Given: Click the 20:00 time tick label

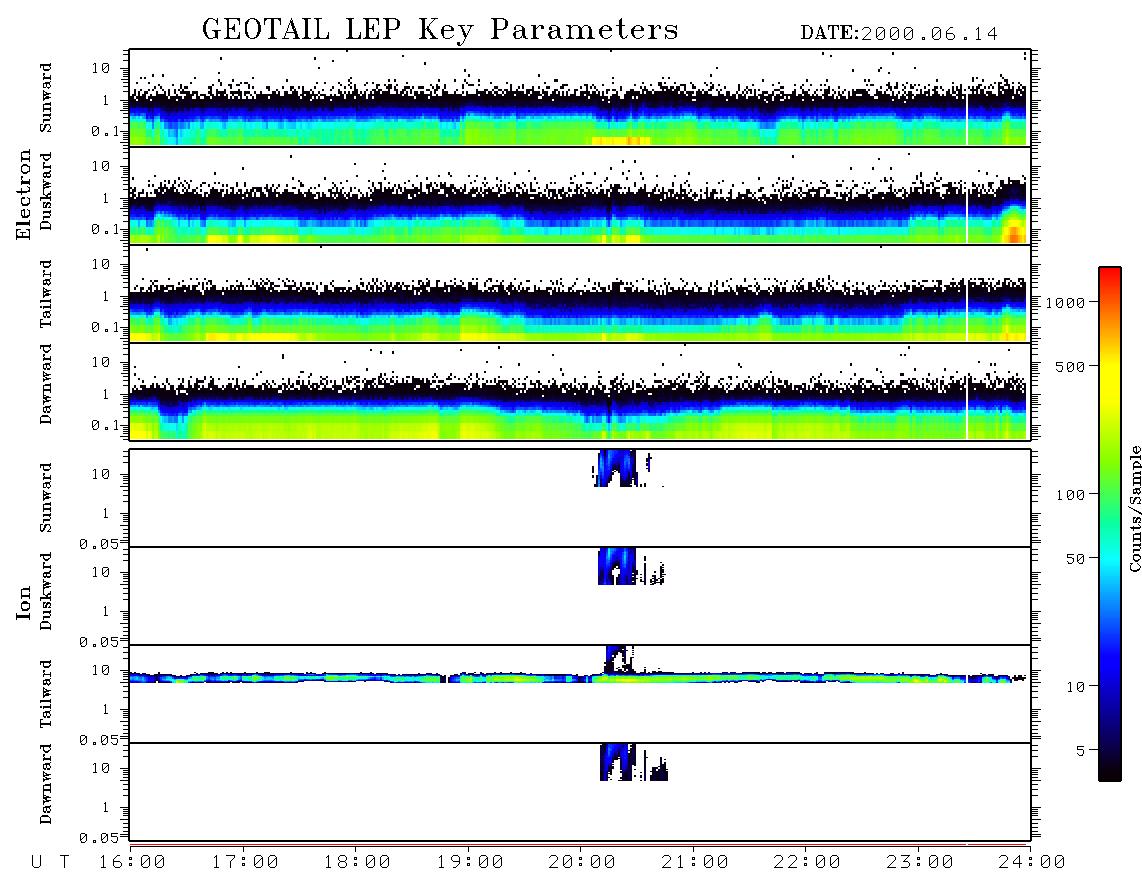Looking at the screenshot, I should pyautogui.click(x=582, y=863).
